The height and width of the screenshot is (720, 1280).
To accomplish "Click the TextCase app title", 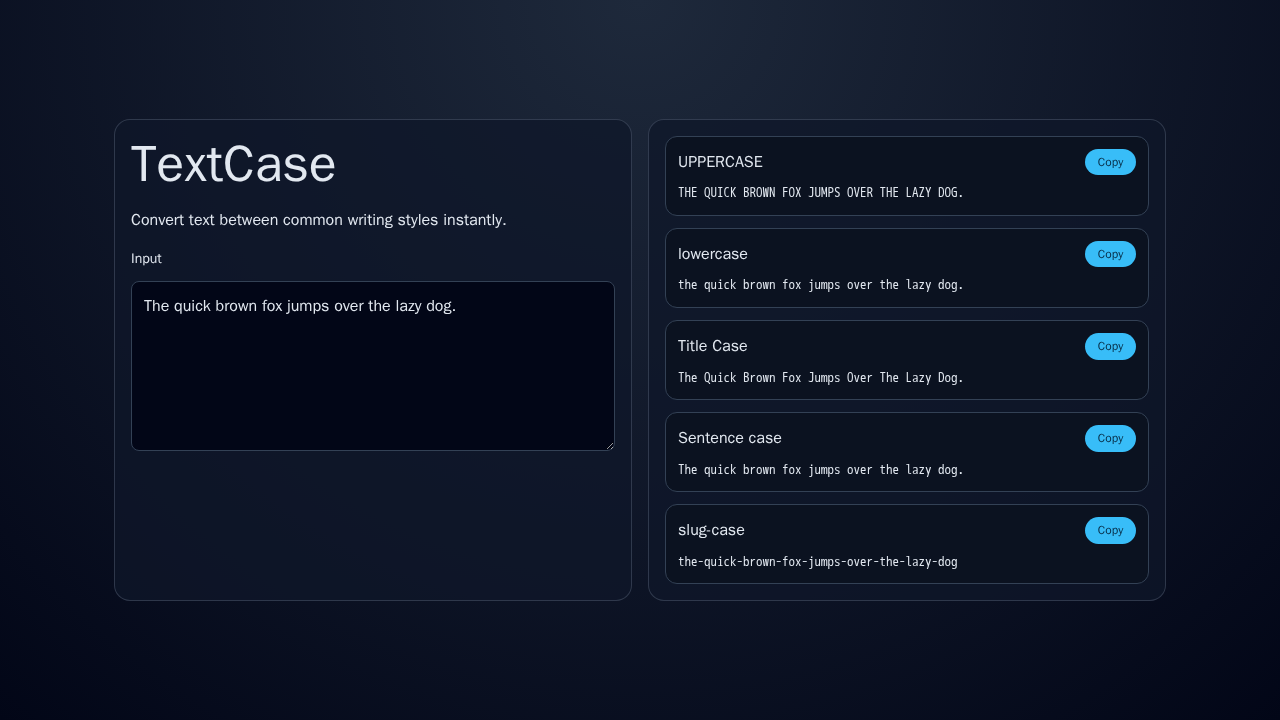I will click(x=233, y=163).
